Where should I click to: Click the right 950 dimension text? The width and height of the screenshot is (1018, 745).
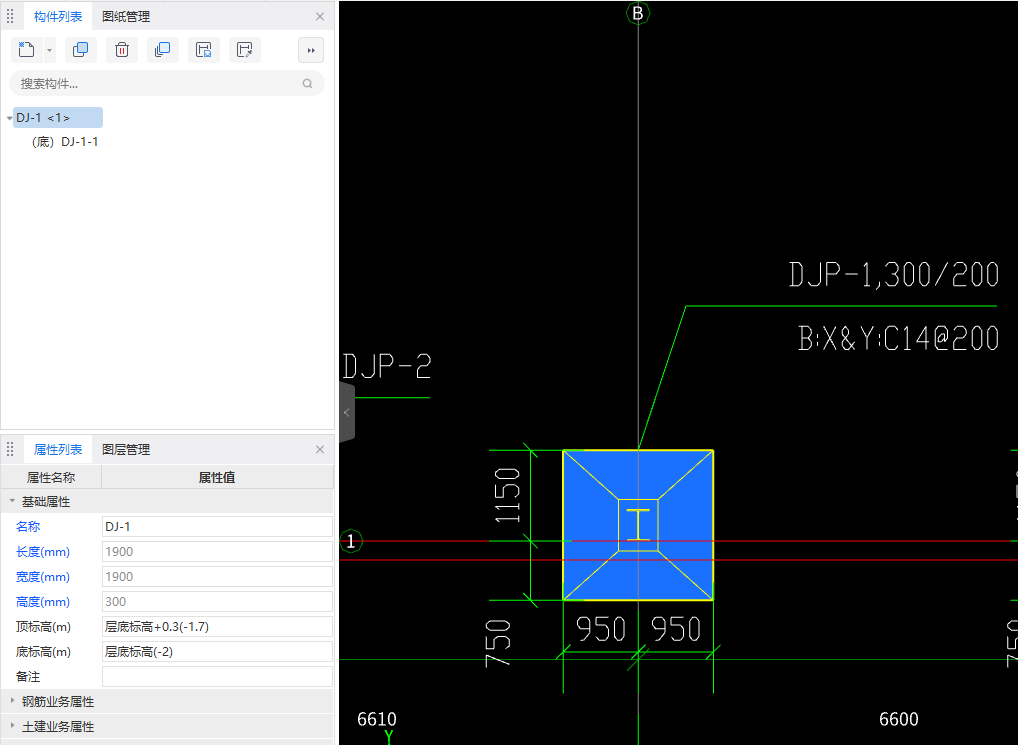pyautogui.click(x=676, y=629)
